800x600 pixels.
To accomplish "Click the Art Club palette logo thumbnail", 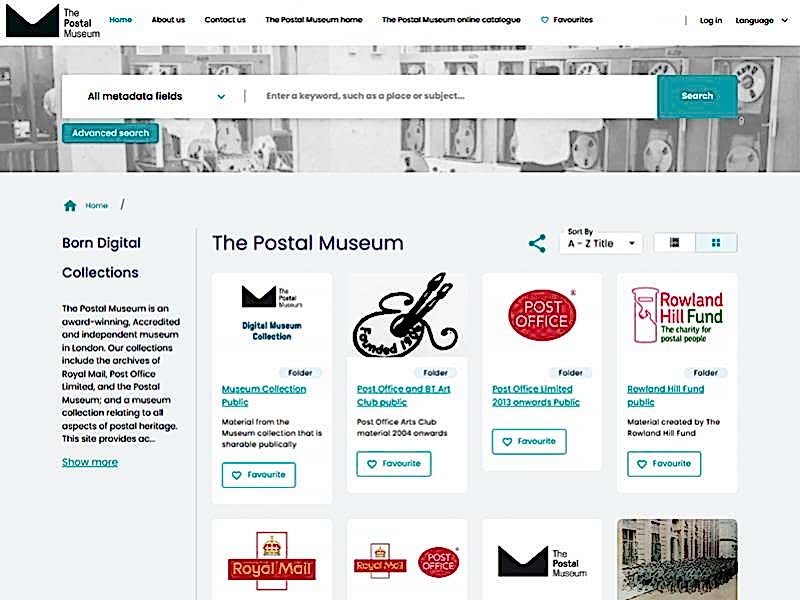I will coord(407,315).
